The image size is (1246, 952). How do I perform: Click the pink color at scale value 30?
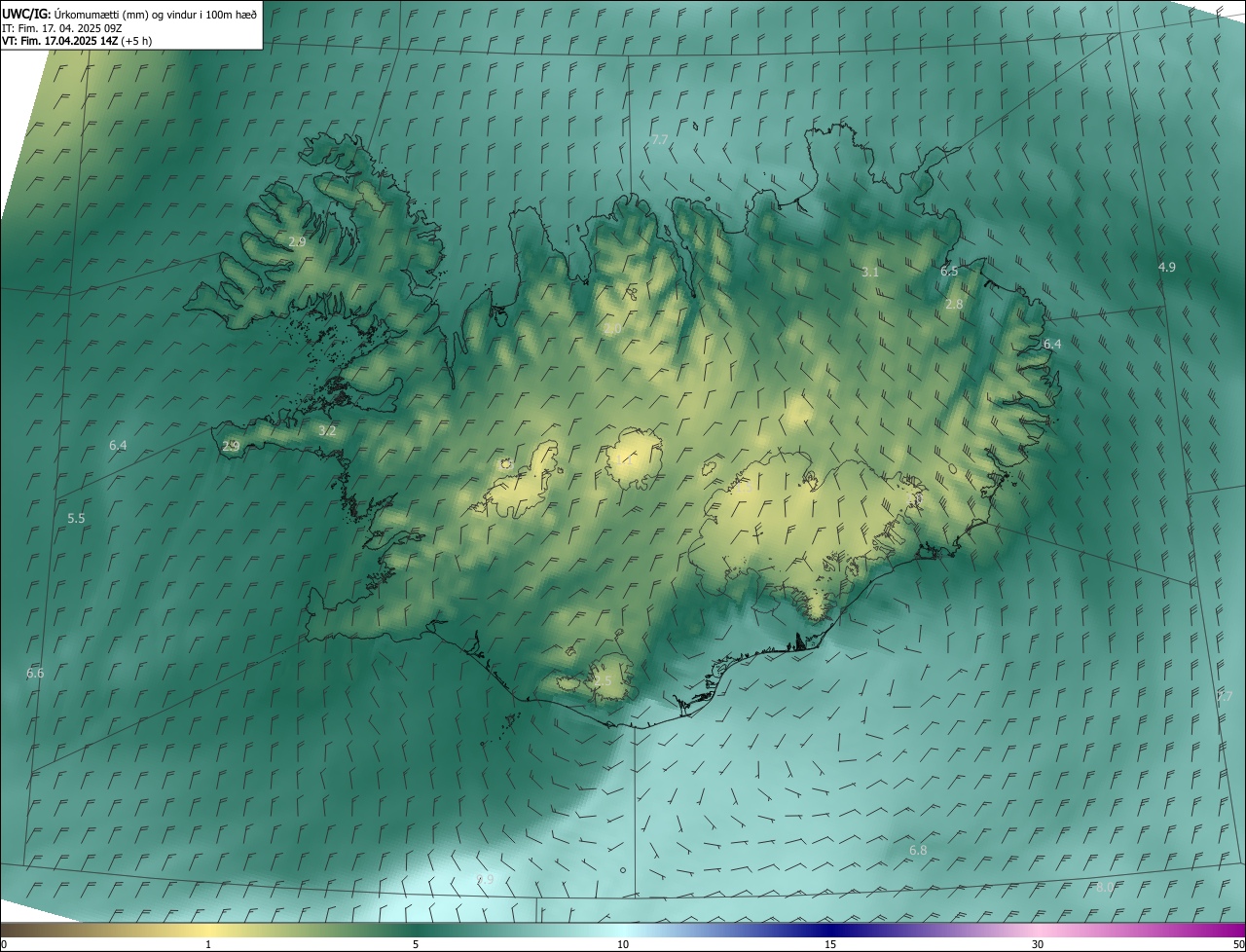coord(1038,930)
